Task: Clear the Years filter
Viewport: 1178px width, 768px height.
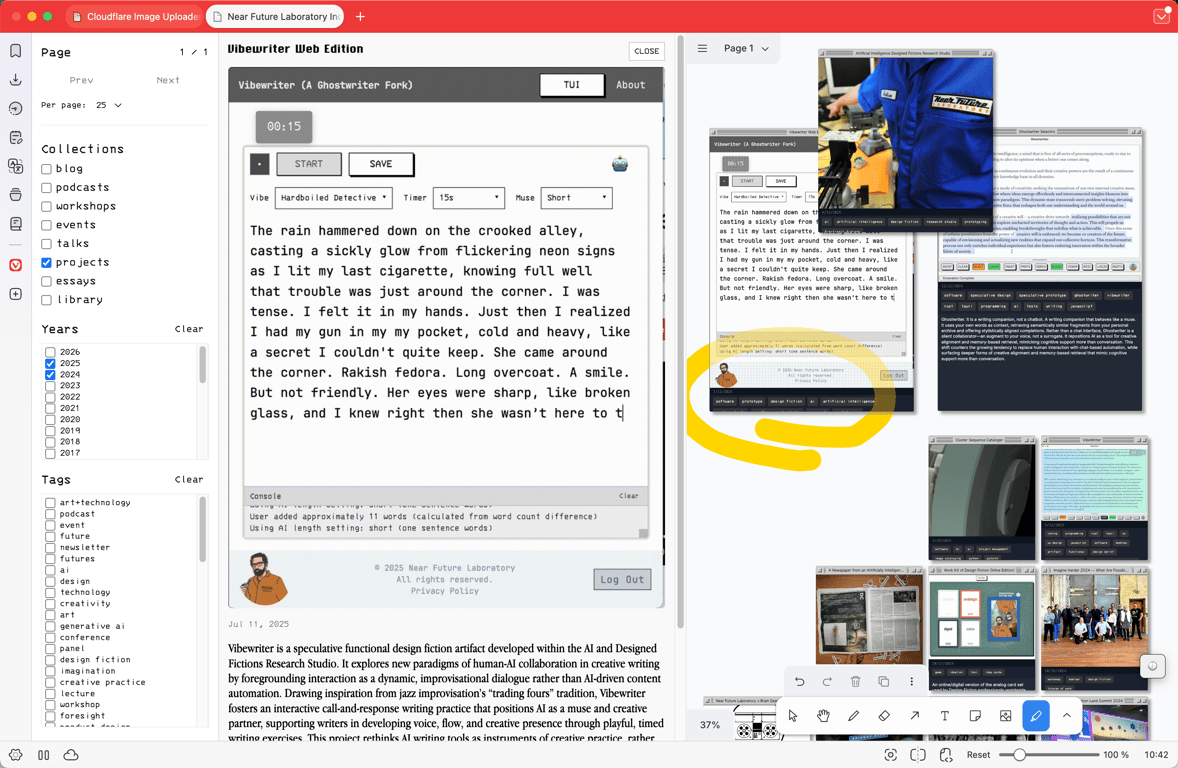Action: pos(189,329)
